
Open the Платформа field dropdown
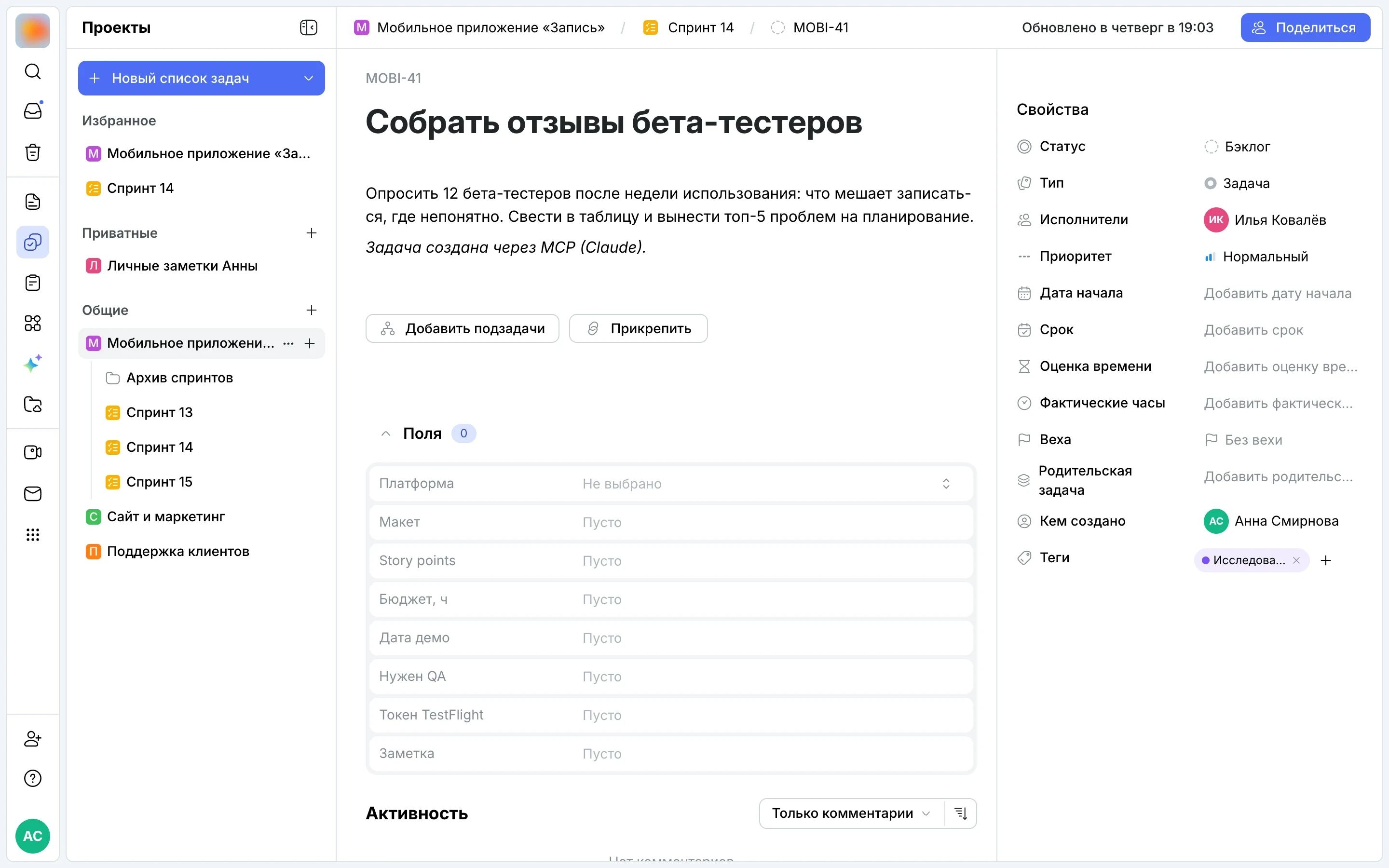670,483
